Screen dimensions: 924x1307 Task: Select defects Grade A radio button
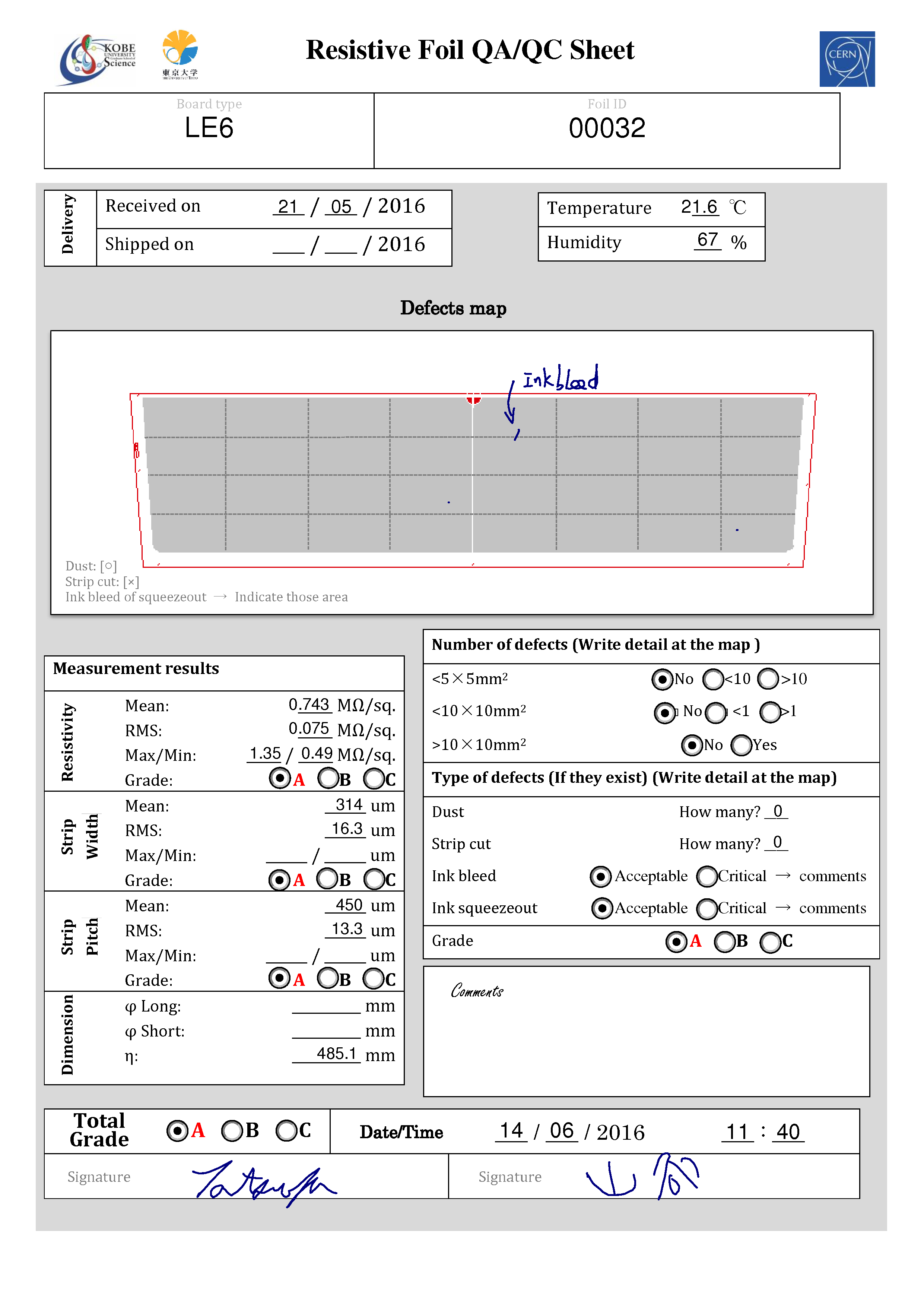point(676,942)
